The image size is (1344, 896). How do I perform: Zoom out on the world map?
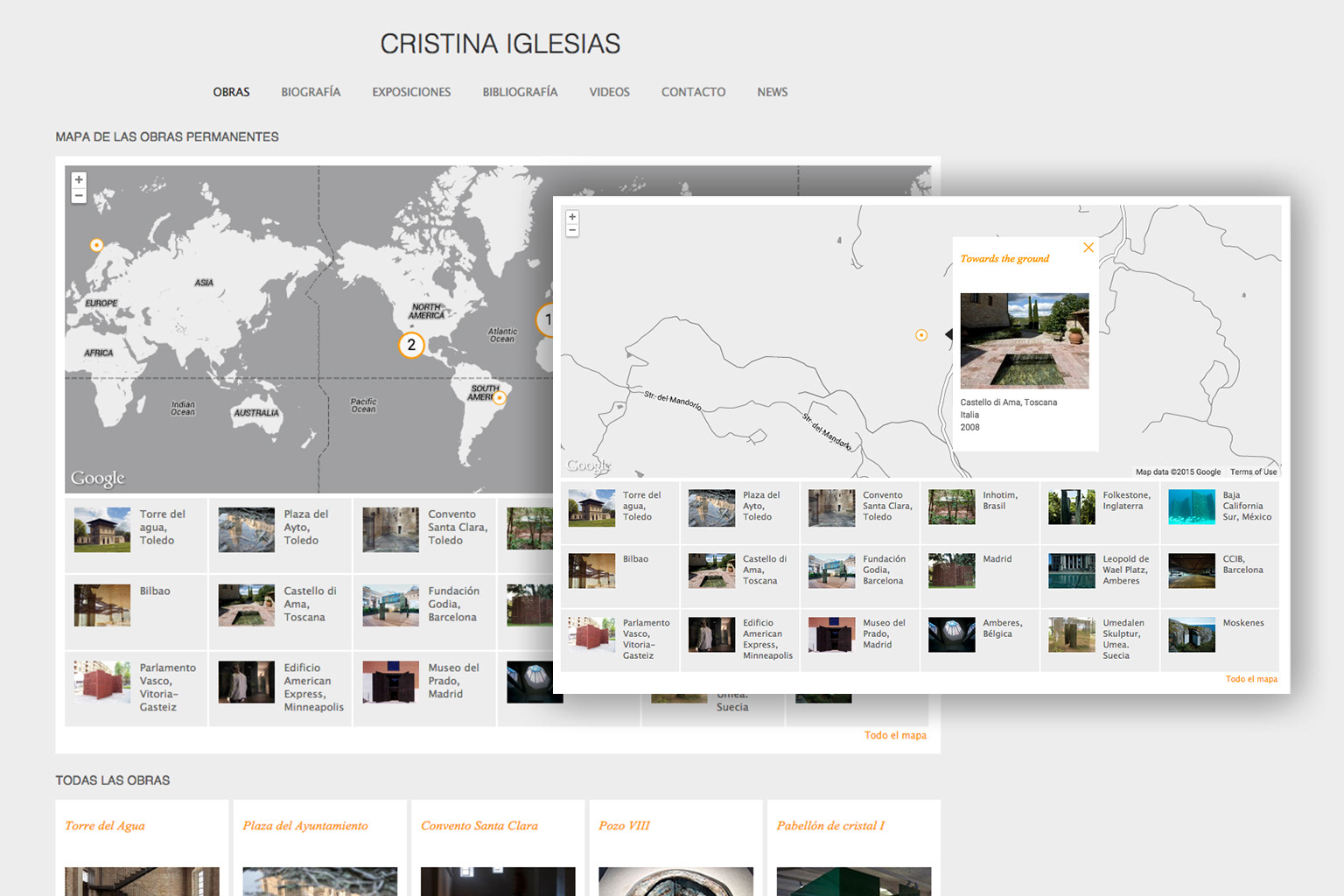(x=79, y=195)
